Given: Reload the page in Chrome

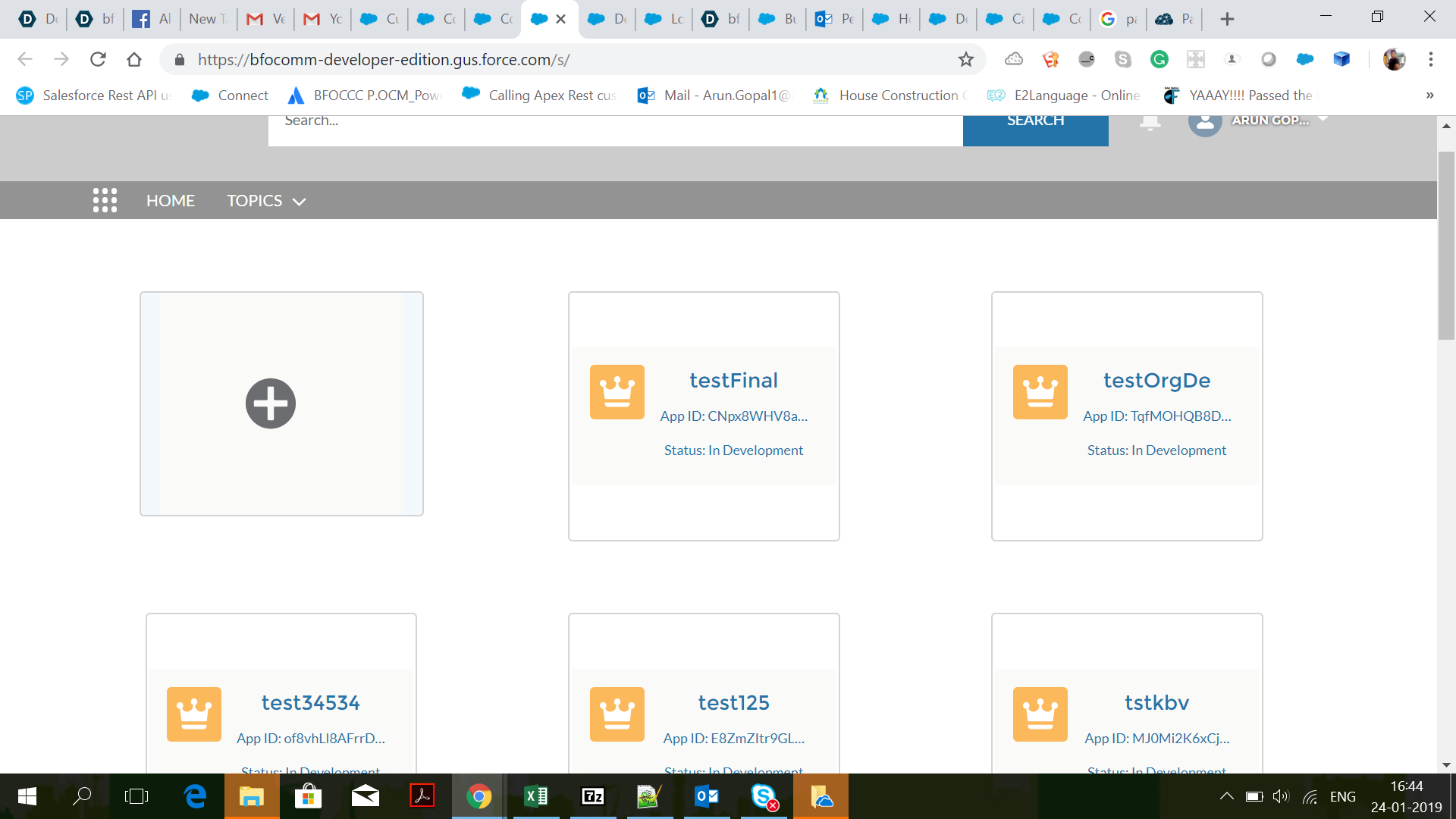Looking at the screenshot, I should click(x=98, y=59).
